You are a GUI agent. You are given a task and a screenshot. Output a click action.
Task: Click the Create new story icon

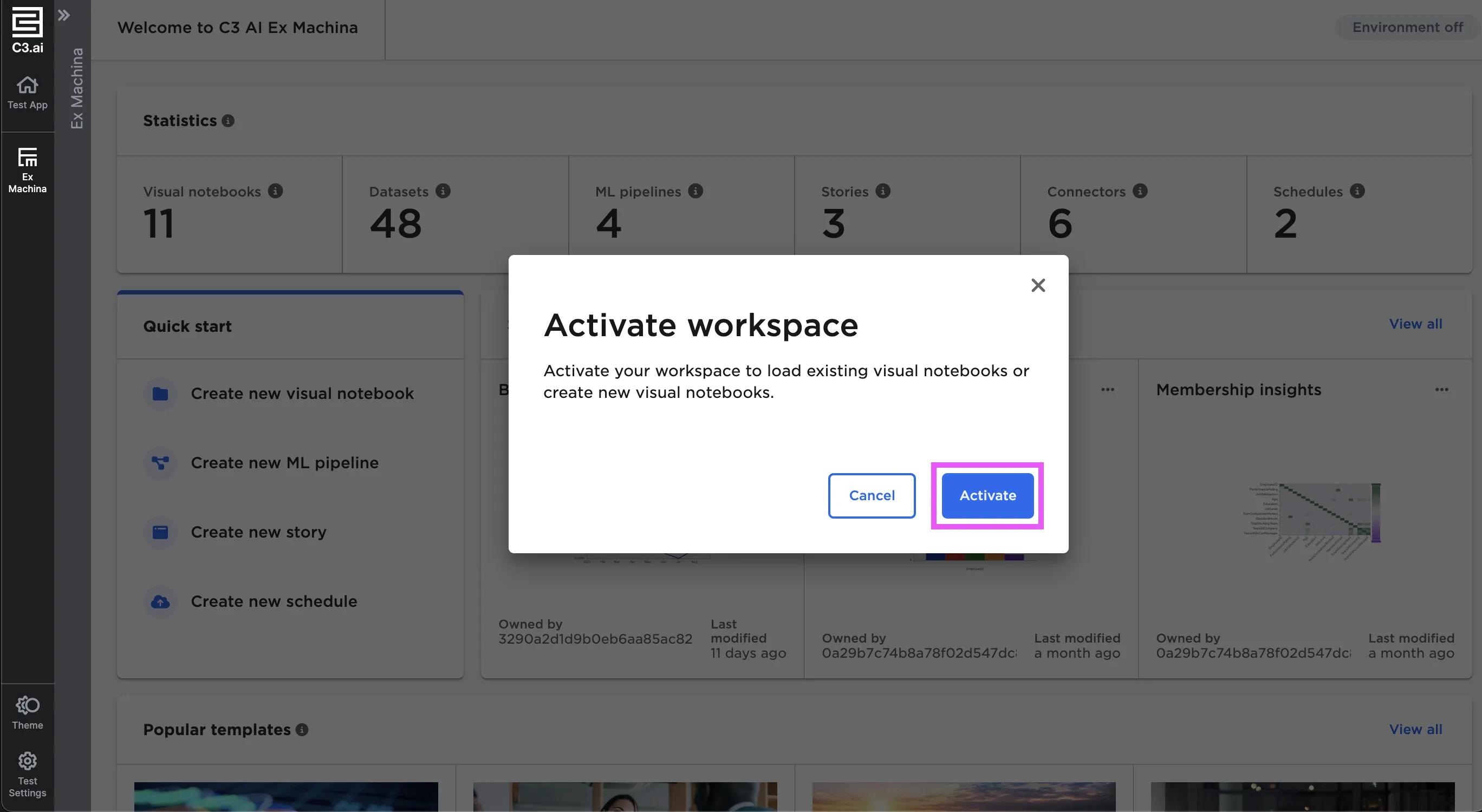tap(159, 533)
